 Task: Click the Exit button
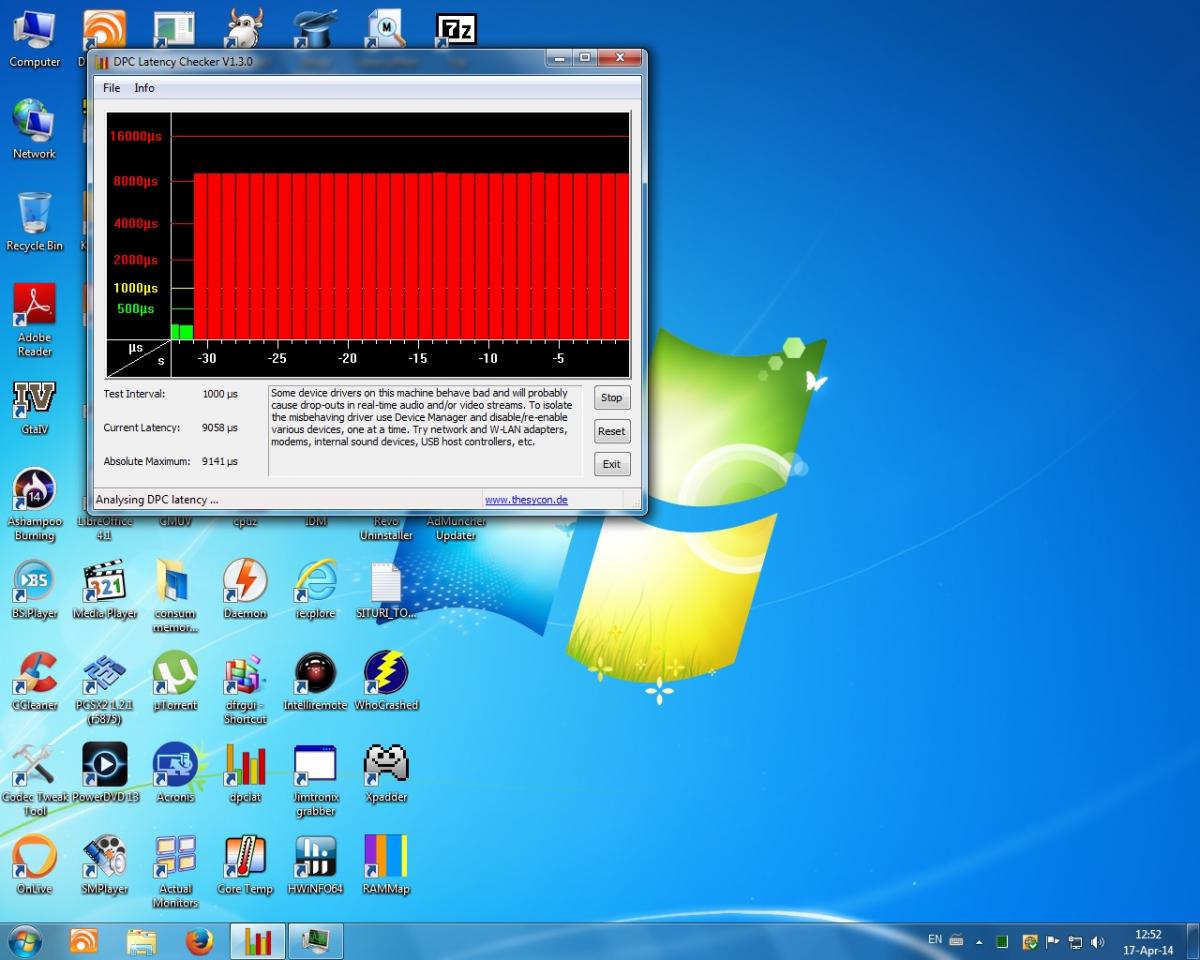coord(611,464)
